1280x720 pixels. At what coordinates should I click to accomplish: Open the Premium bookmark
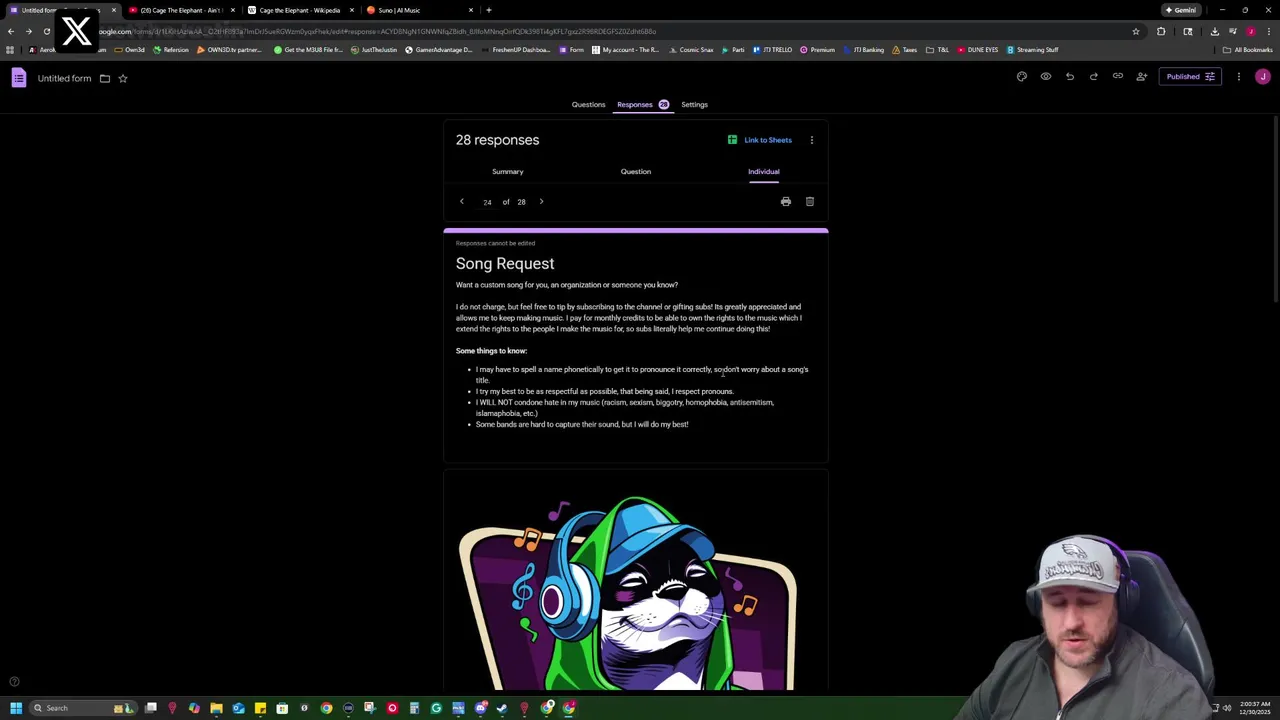817,50
